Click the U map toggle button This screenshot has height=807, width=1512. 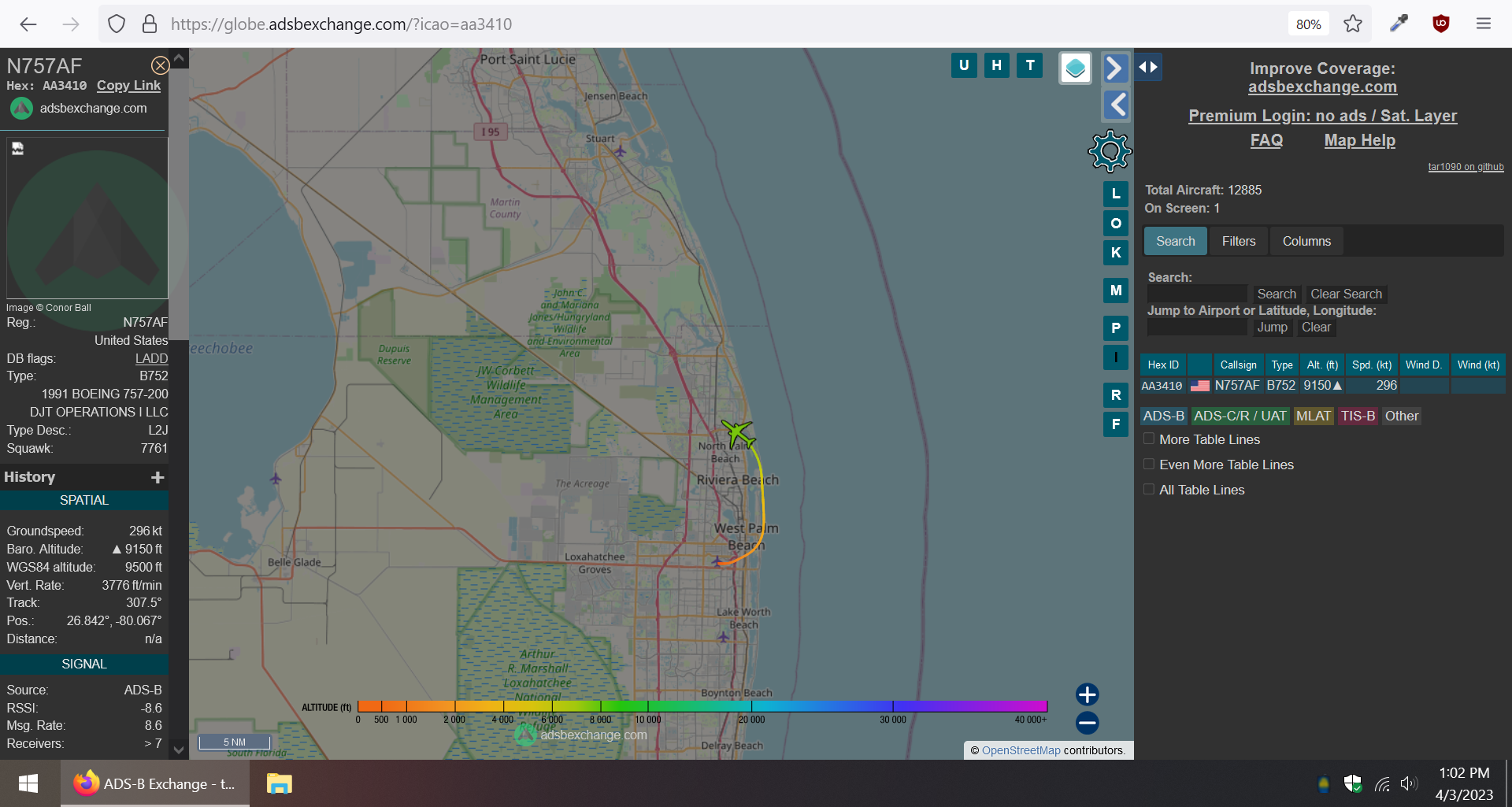[x=964, y=65]
